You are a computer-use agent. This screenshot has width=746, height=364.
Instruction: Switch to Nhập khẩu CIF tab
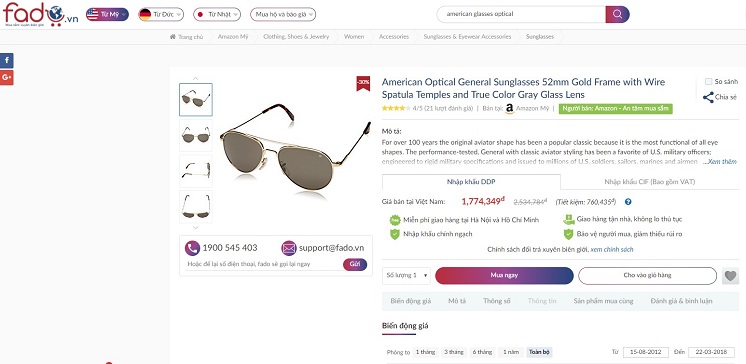(x=649, y=182)
